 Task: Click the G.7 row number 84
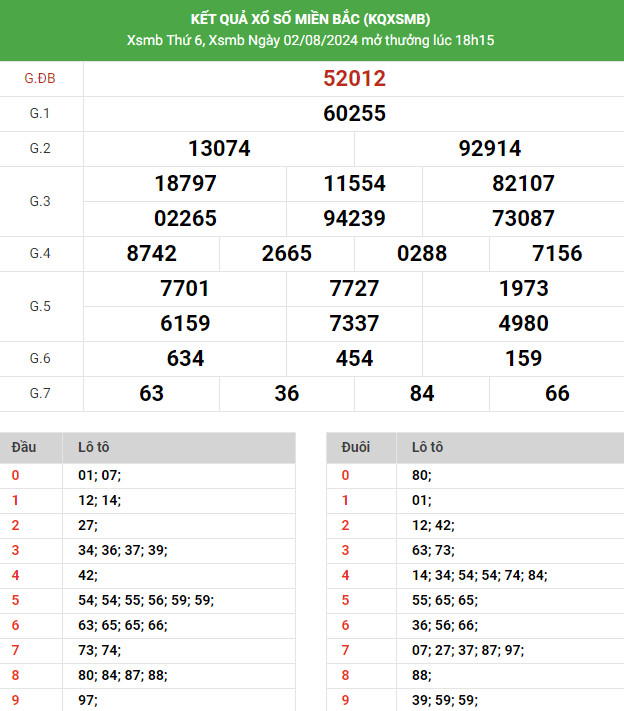[422, 393]
